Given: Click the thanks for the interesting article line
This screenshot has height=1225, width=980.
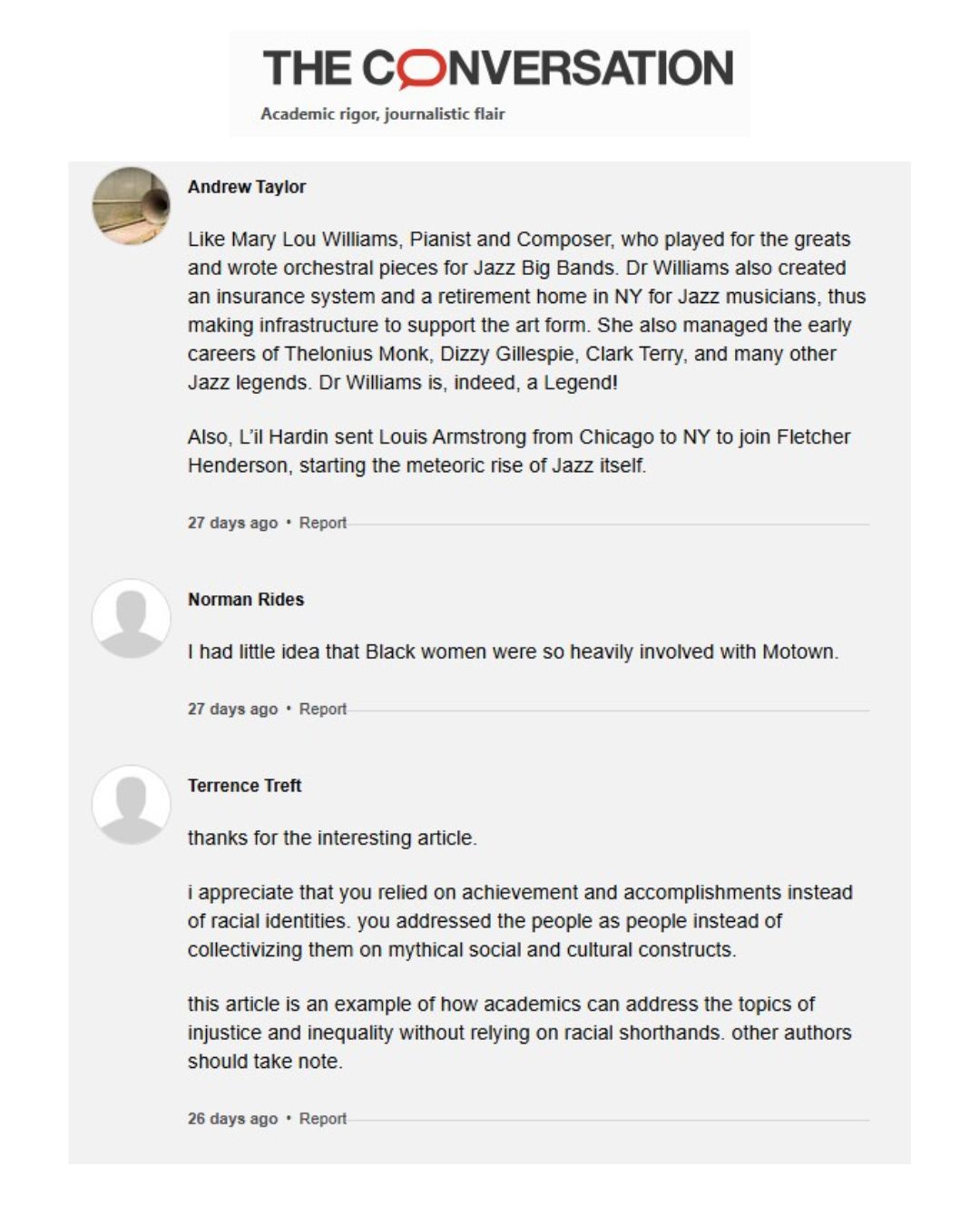Looking at the screenshot, I should click(x=332, y=838).
